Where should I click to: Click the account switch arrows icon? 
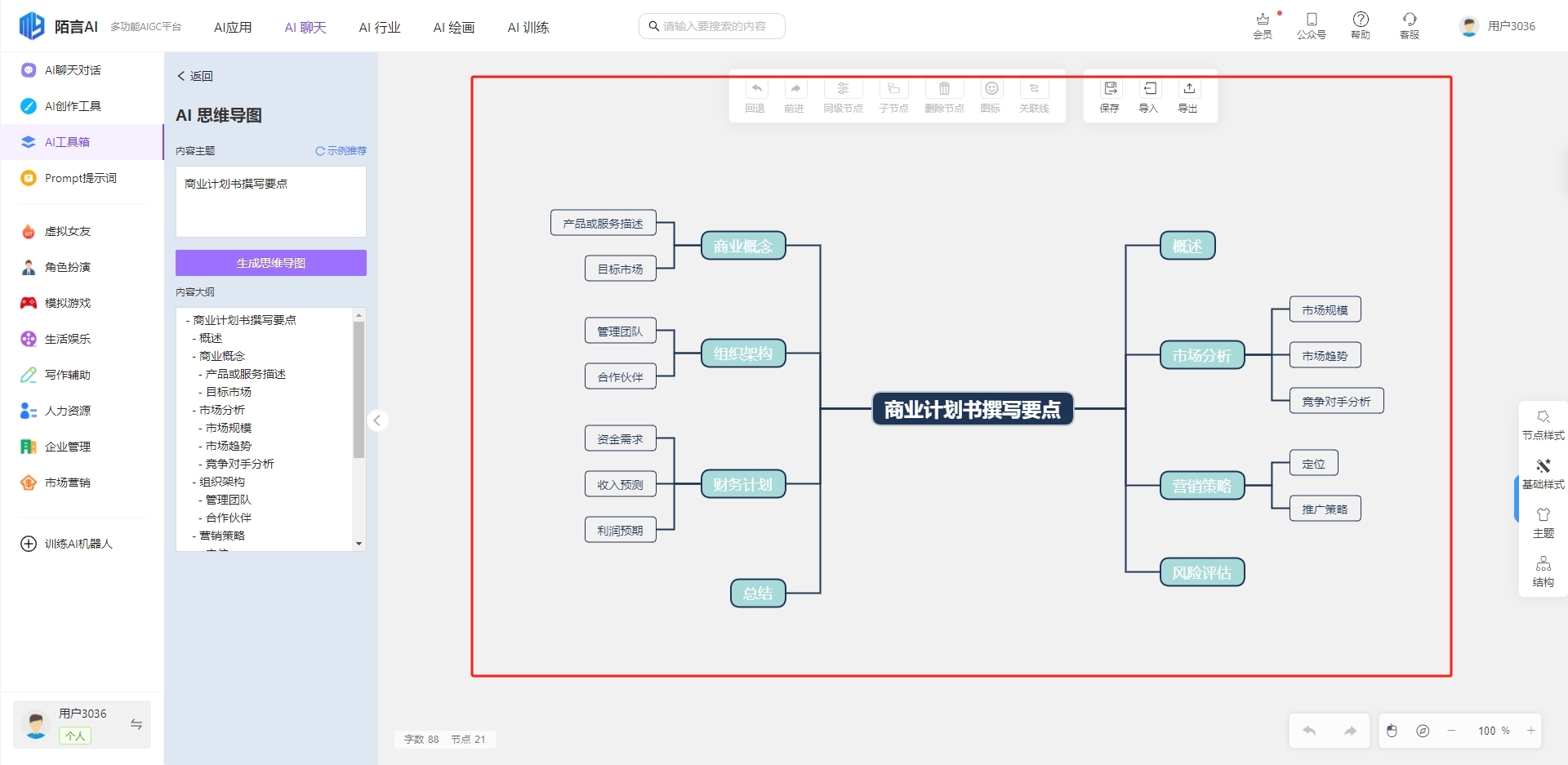pos(136,724)
